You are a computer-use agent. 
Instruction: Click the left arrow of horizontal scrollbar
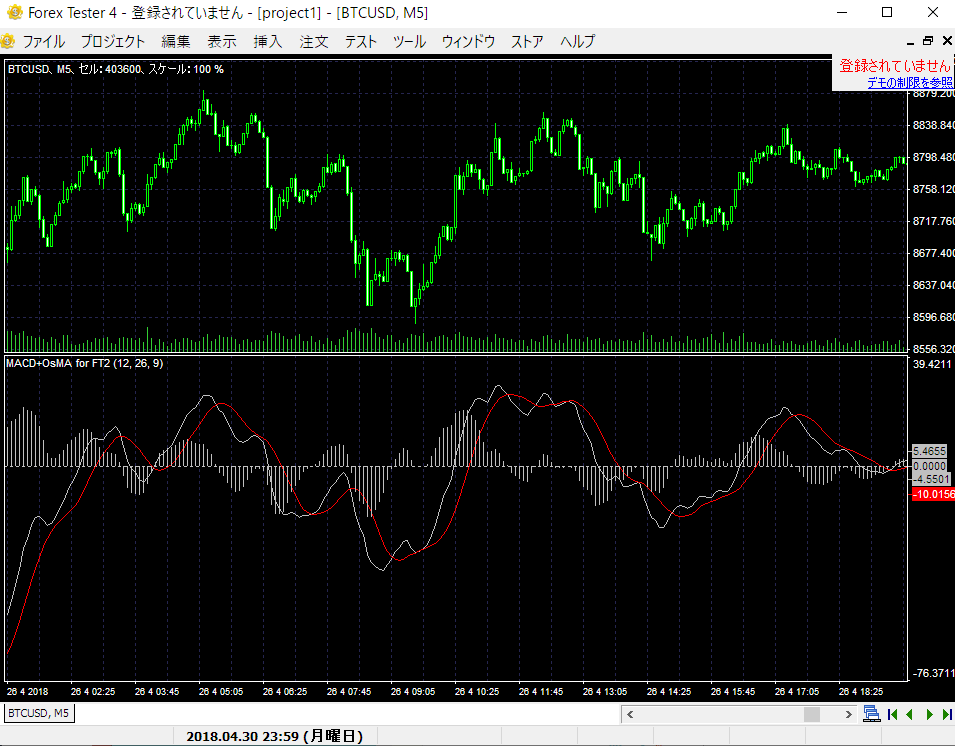tap(630, 714)
